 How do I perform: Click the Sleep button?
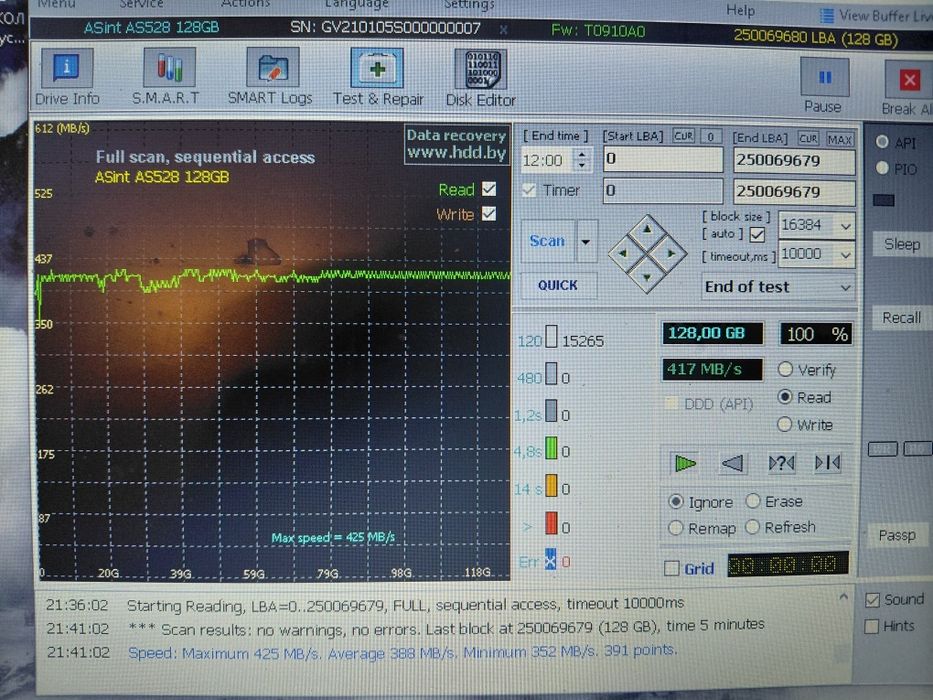[901, 244]
